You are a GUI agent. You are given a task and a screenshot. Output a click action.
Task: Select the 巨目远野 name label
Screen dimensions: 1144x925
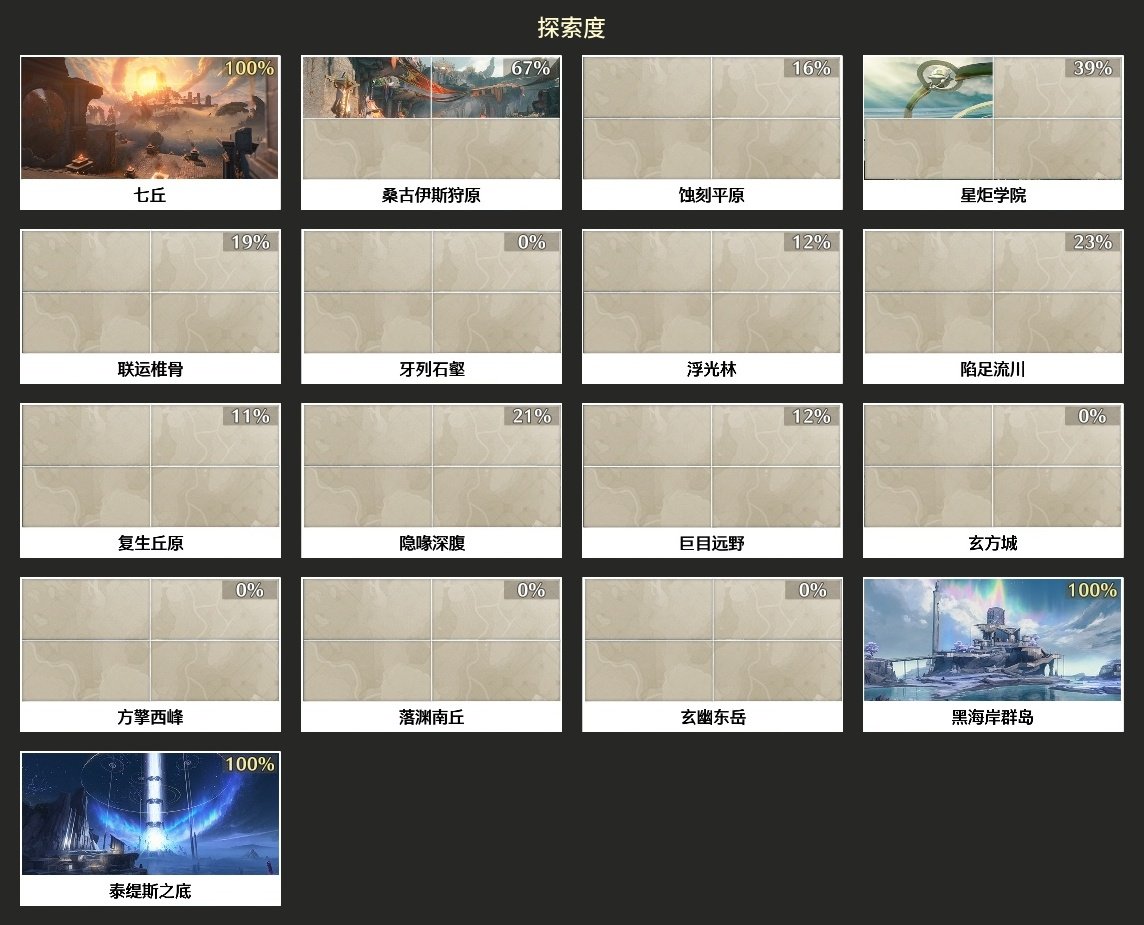pyautogui.click(x=712, y=543)
